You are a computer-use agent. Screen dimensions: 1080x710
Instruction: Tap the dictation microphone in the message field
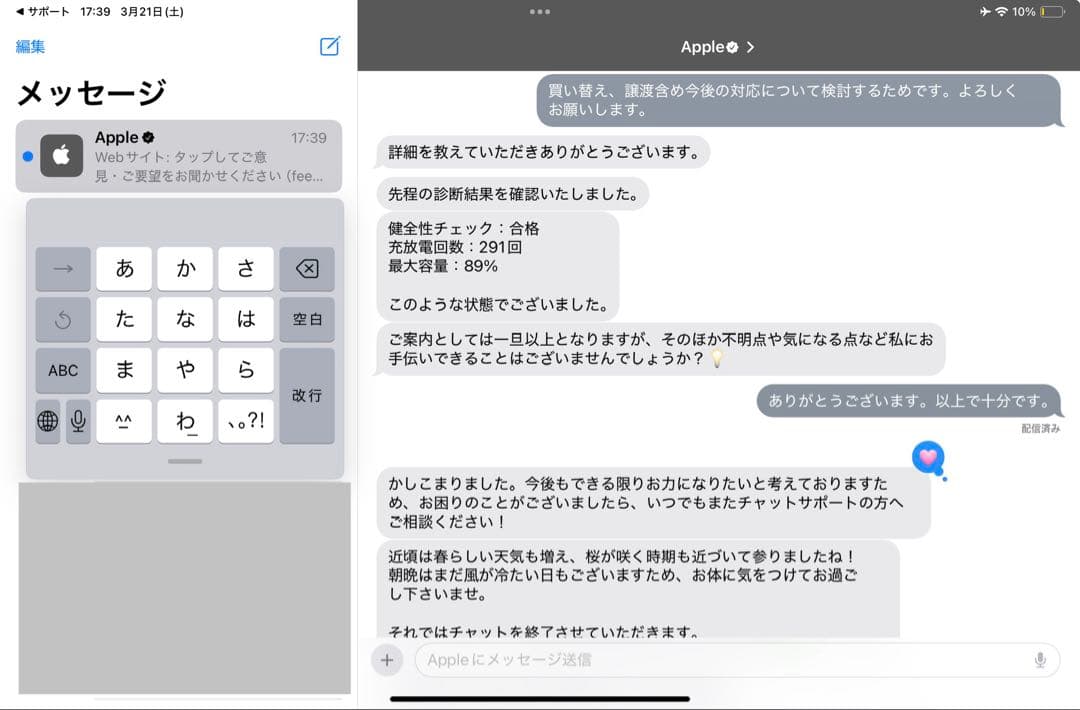[x=1040, y=659]
